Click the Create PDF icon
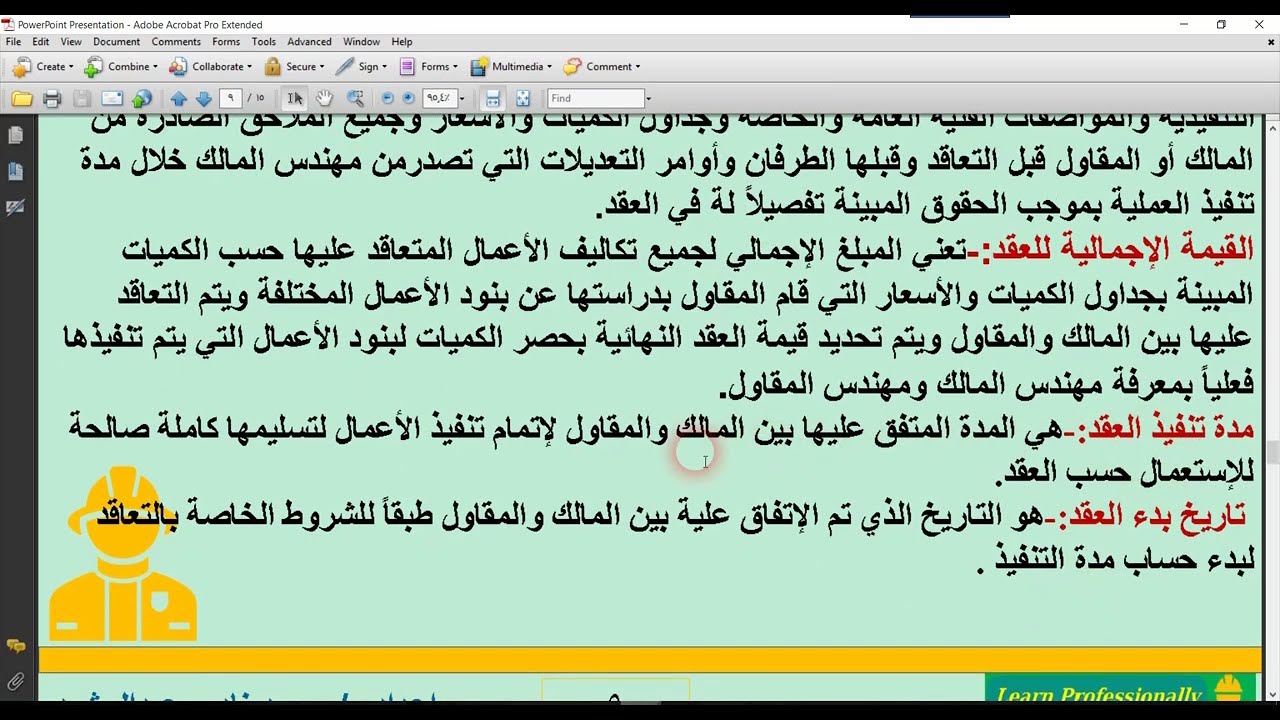The height and width of the screenshot is (720, 1280). (x=22, y=67)
